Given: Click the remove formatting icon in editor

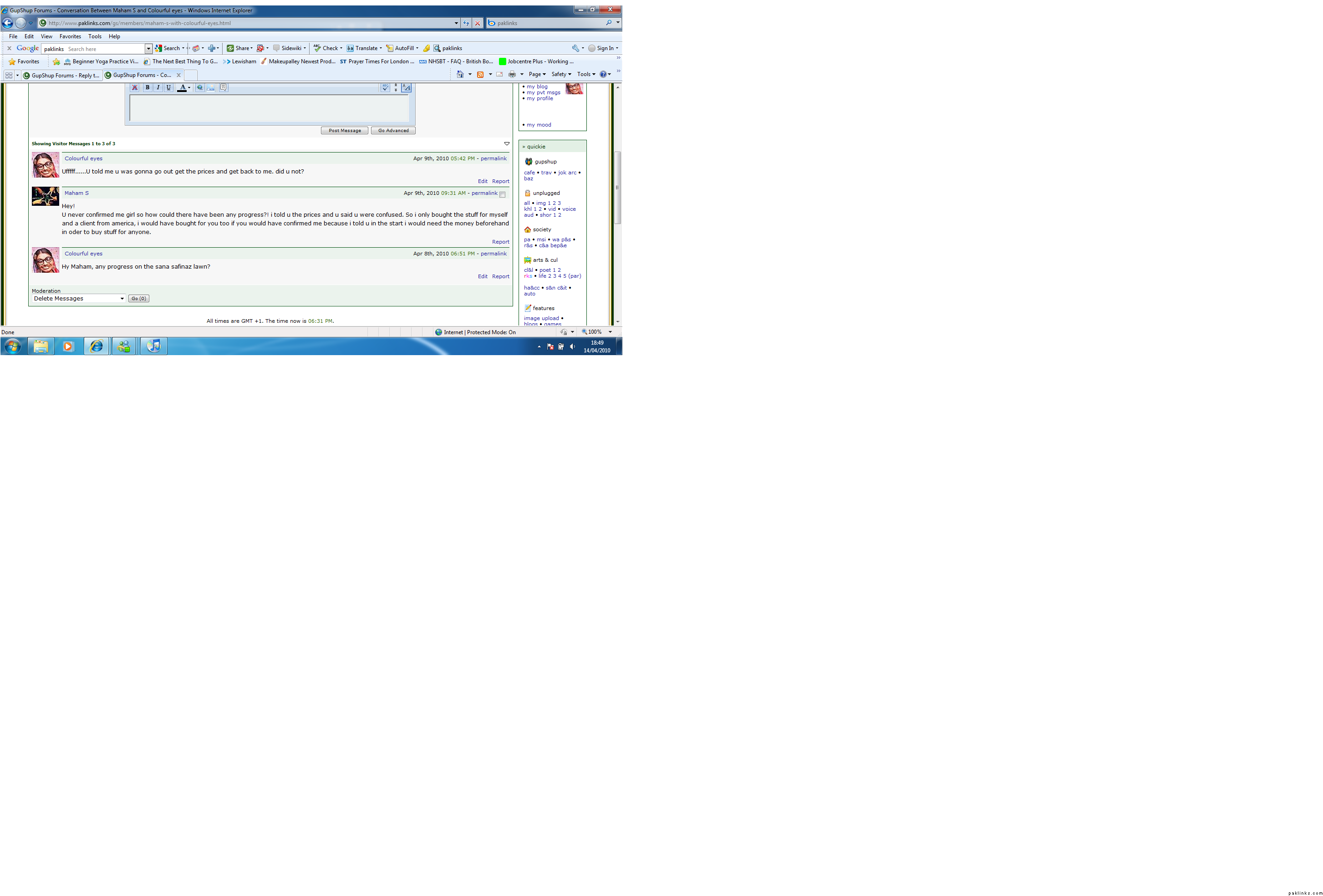Looking at the screenshot, I should click(x=135, y=88).
